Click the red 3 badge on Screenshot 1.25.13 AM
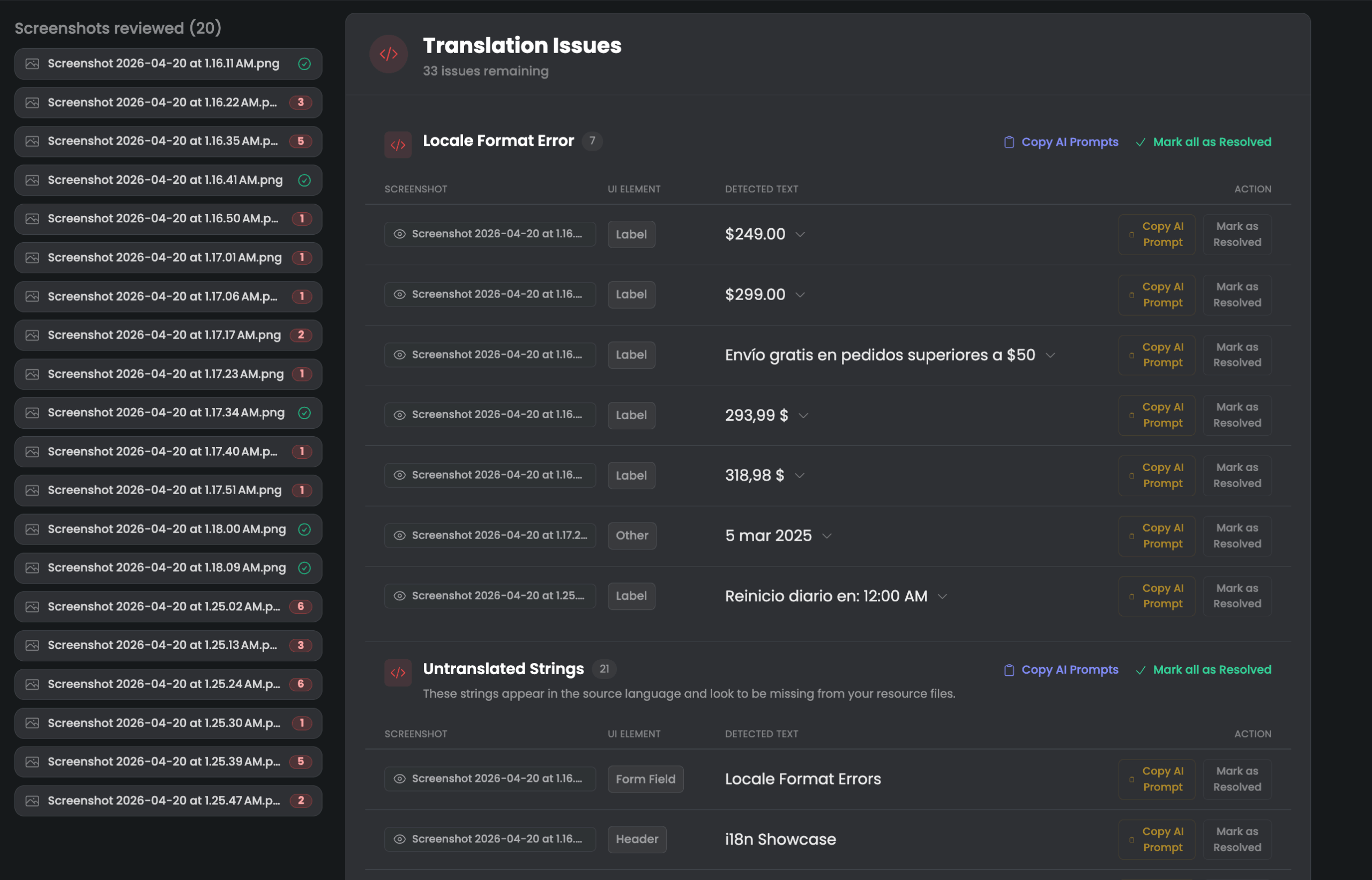 point(301,645)
